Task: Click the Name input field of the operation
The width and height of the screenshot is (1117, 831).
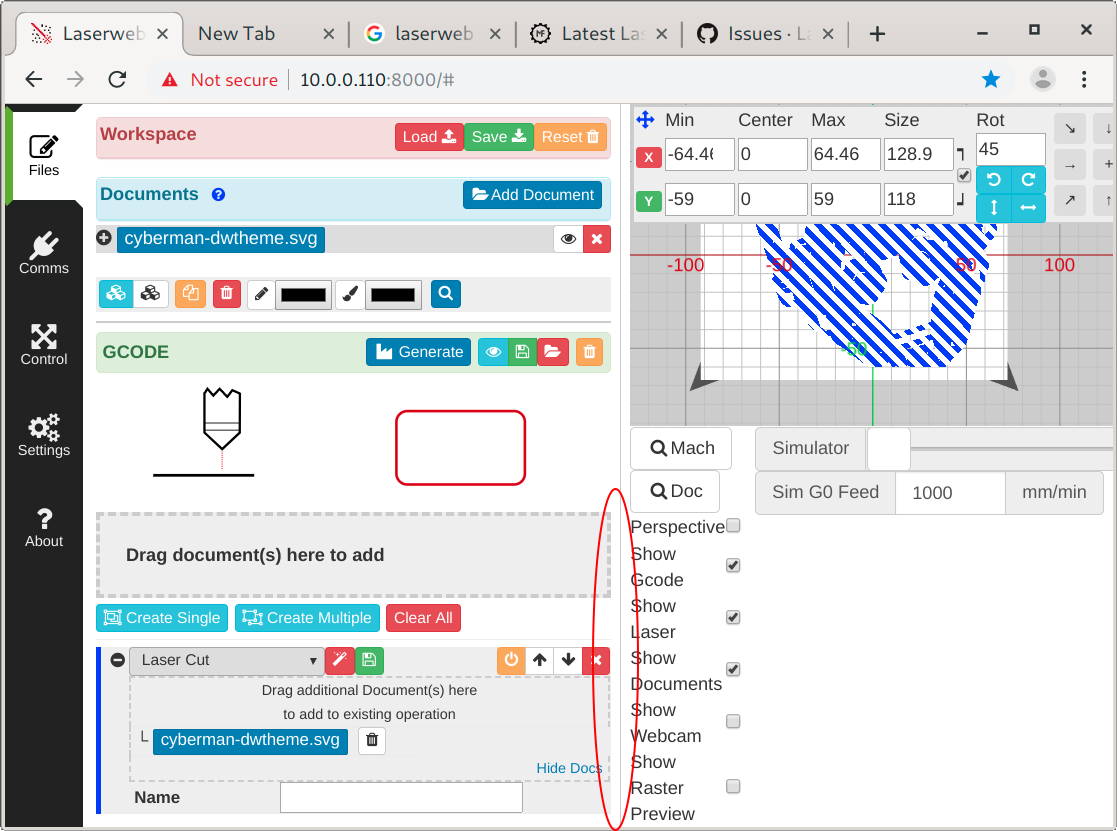Action: coord(400,797)
